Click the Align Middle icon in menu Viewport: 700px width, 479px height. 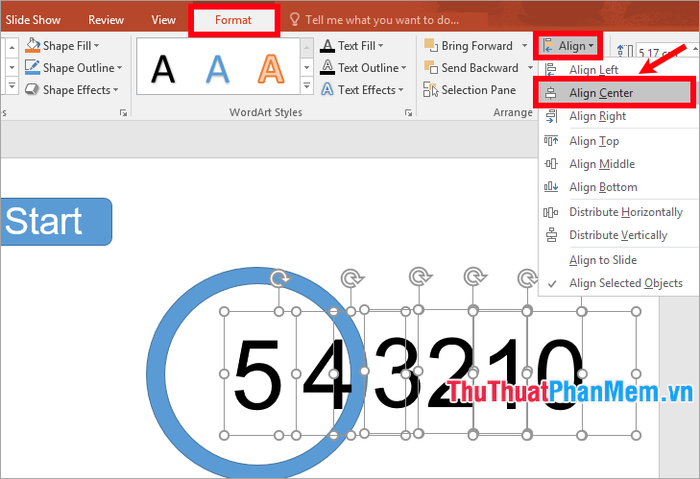551,164
